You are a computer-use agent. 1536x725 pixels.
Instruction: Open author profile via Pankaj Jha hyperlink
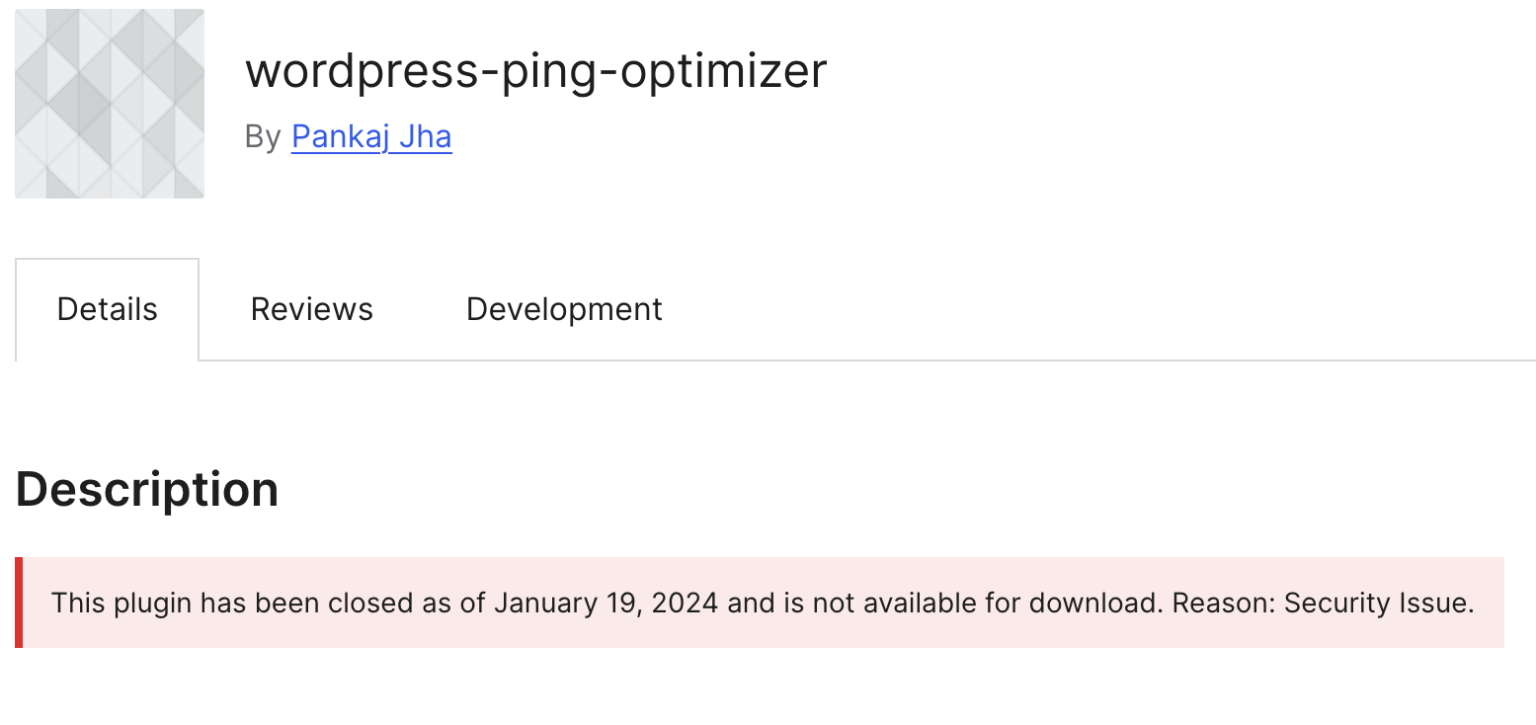point(371,137)
